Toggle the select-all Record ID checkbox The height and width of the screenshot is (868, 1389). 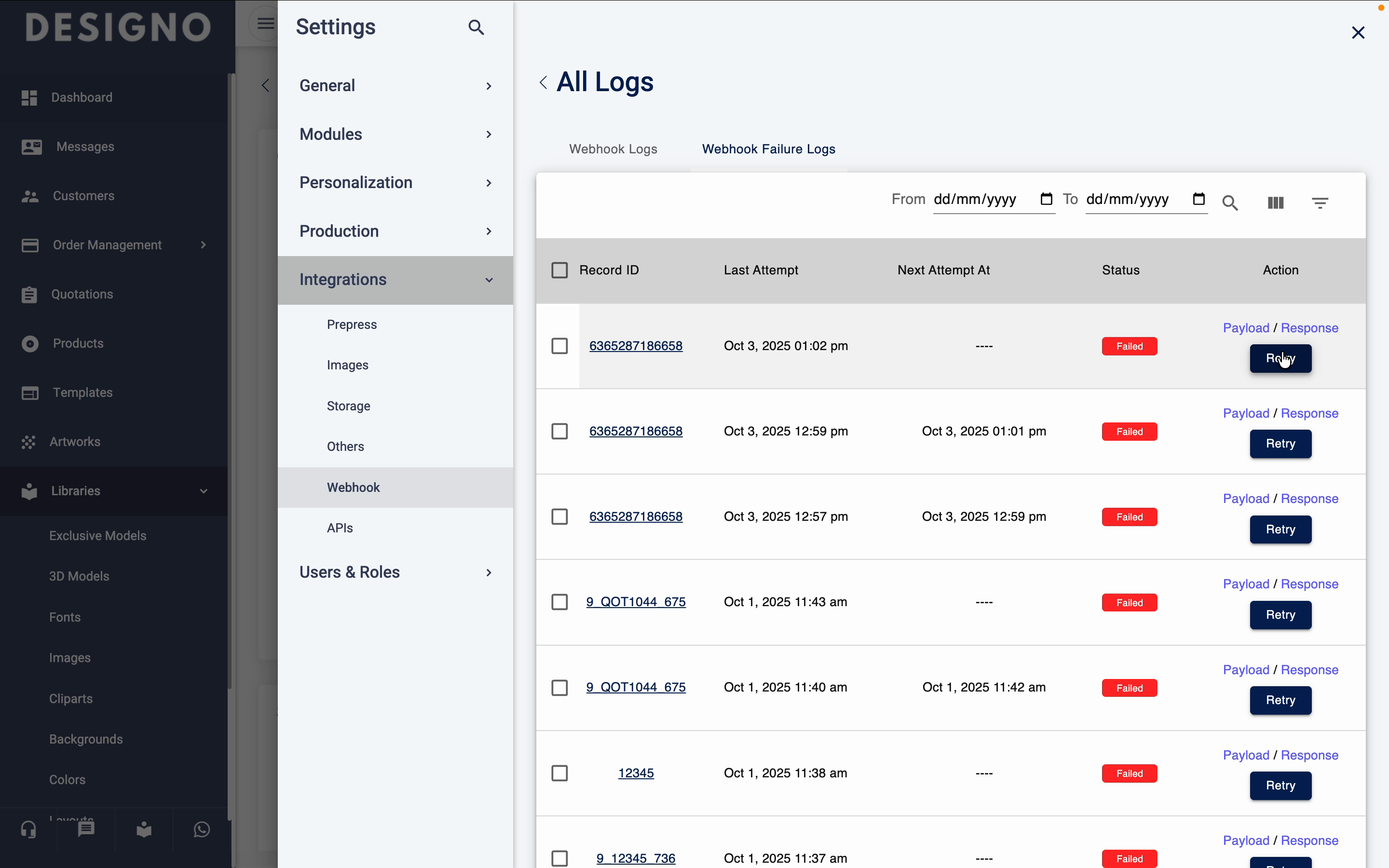pyautogui.click(x=559, y=271)
